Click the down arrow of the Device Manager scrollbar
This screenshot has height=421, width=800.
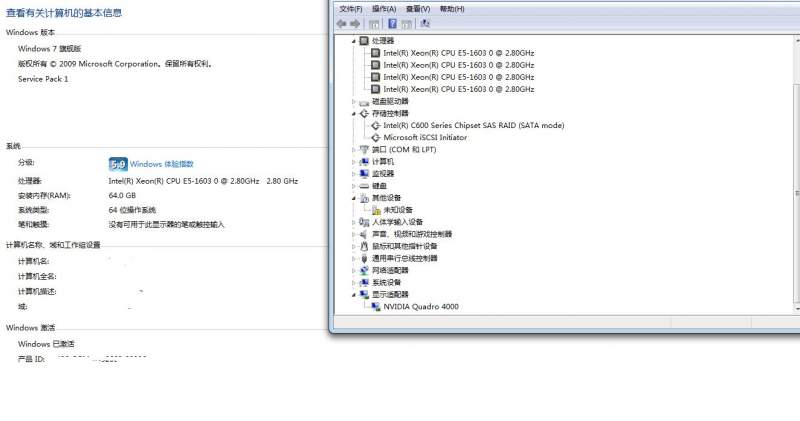pyautogui.click(x=797, y=309)
